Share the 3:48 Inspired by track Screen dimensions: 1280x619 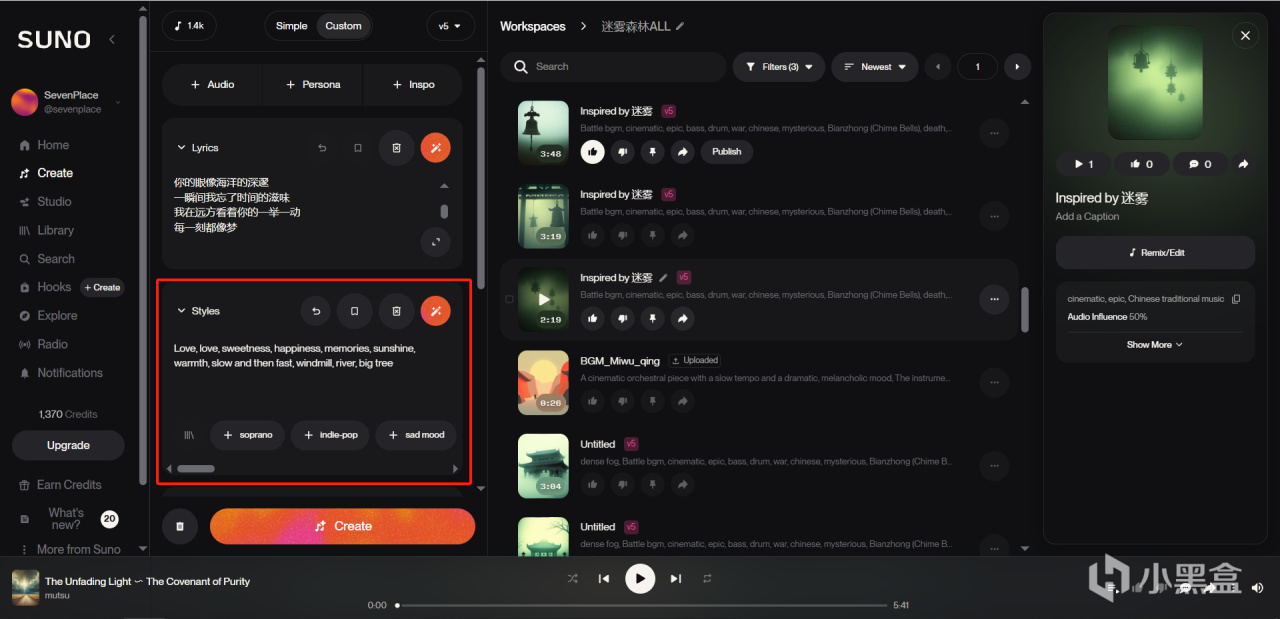[x=682, y=152]
